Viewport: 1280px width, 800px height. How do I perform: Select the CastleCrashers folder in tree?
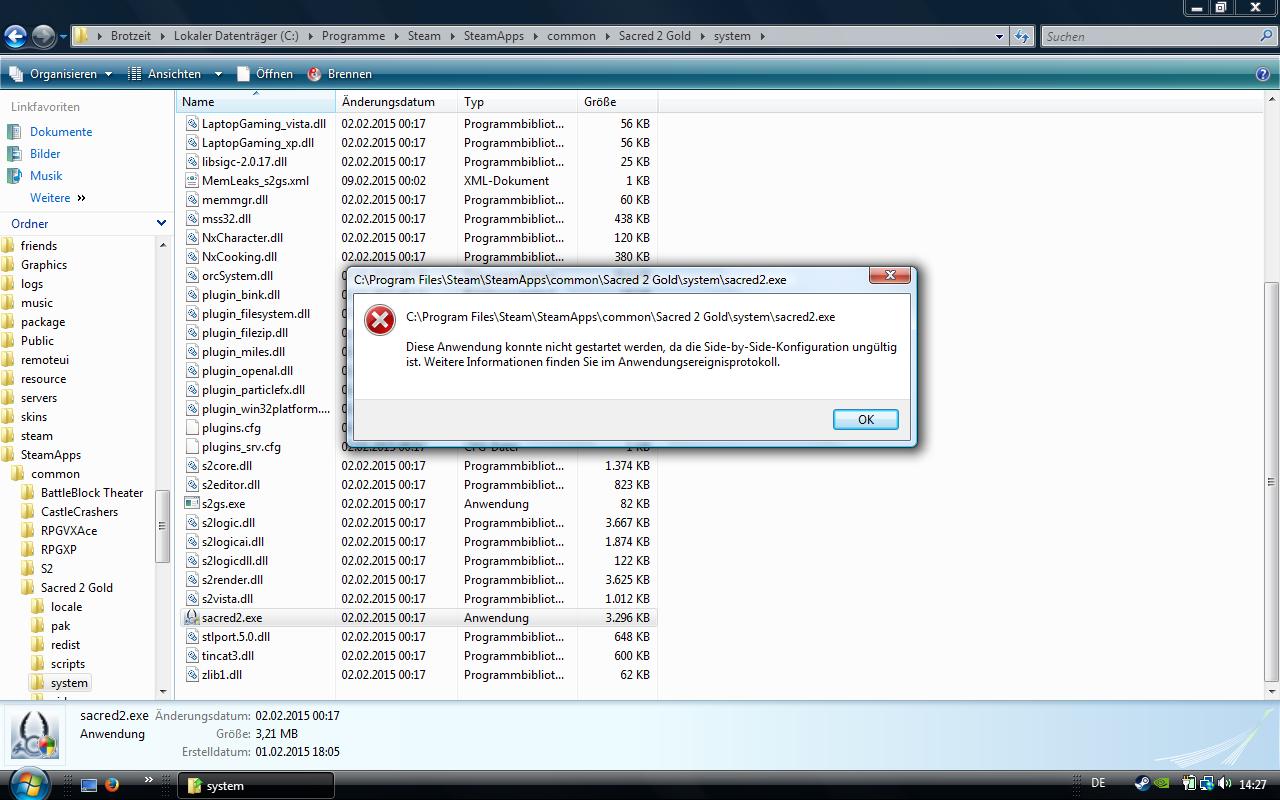(x=79, y=512)
